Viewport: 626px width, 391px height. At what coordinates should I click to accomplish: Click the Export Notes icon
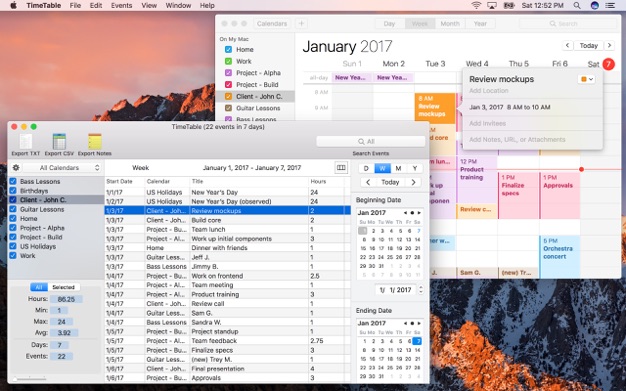[x=95, y=142]
